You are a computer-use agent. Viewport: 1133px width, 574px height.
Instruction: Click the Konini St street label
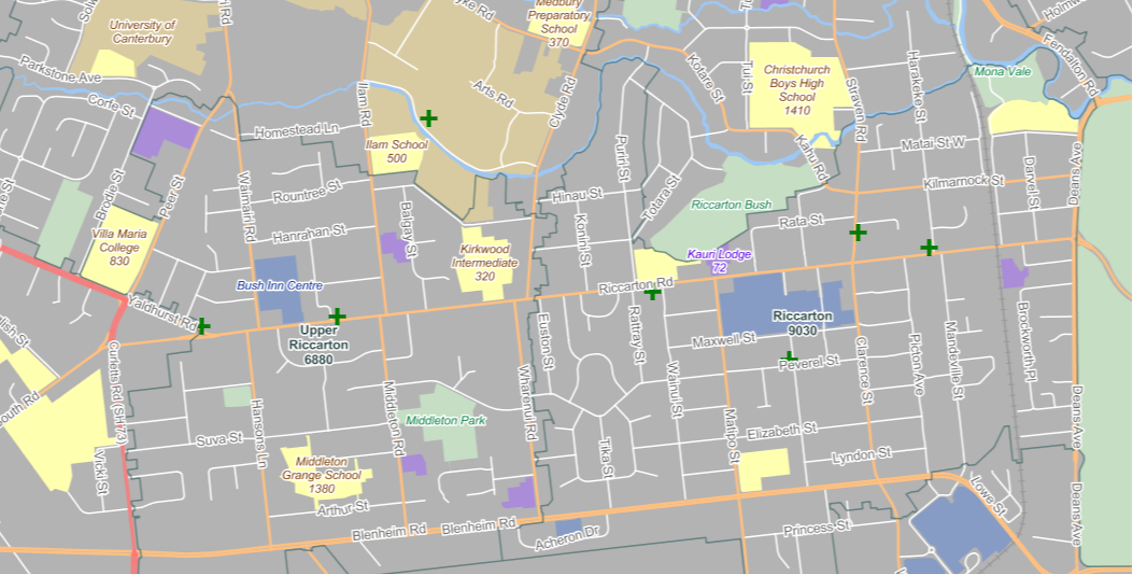pyautogui.click(x=582, y=238)
